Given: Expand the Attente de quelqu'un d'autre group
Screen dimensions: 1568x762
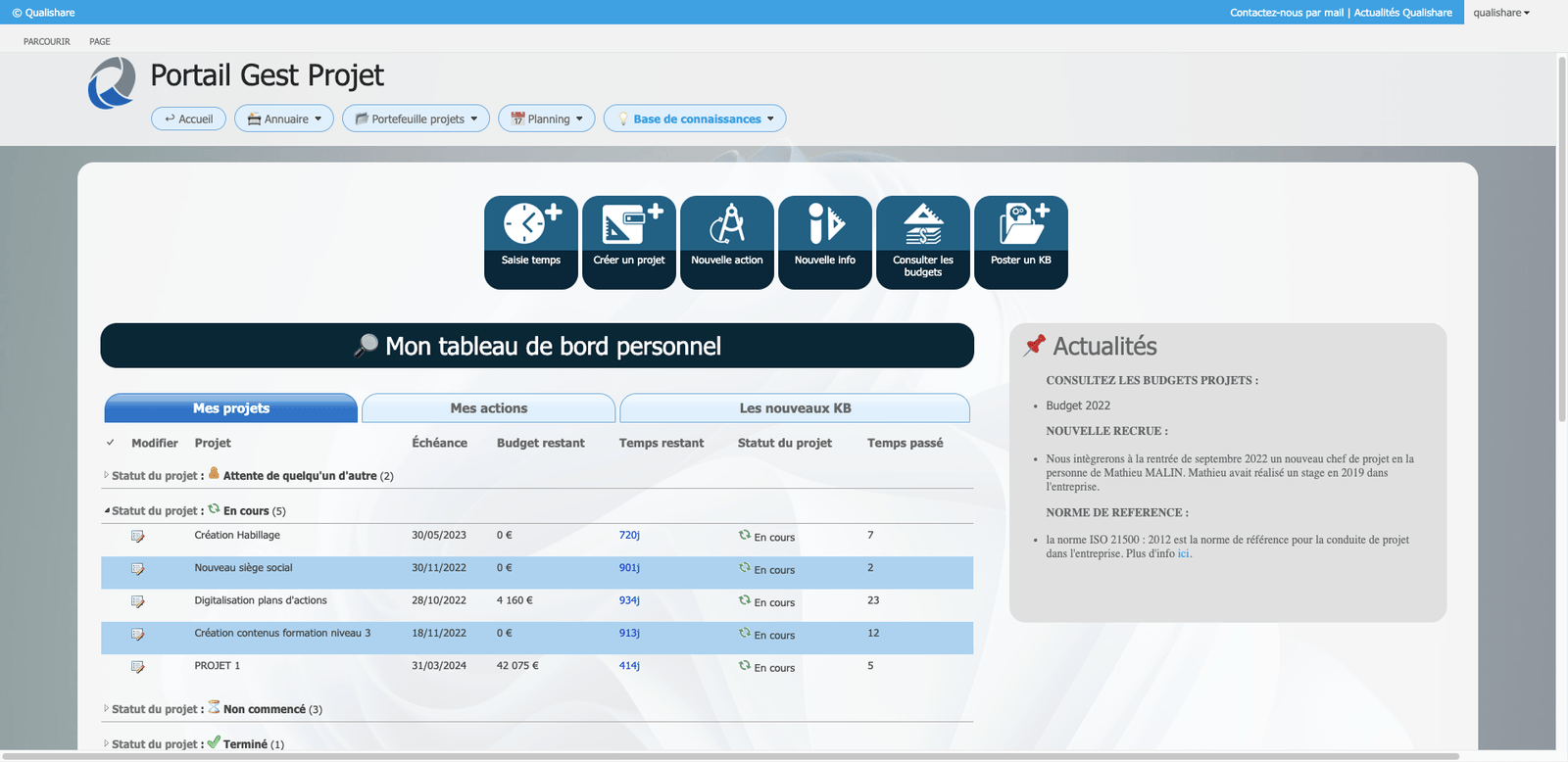Looking at the screenshot, I should (107, 475).
